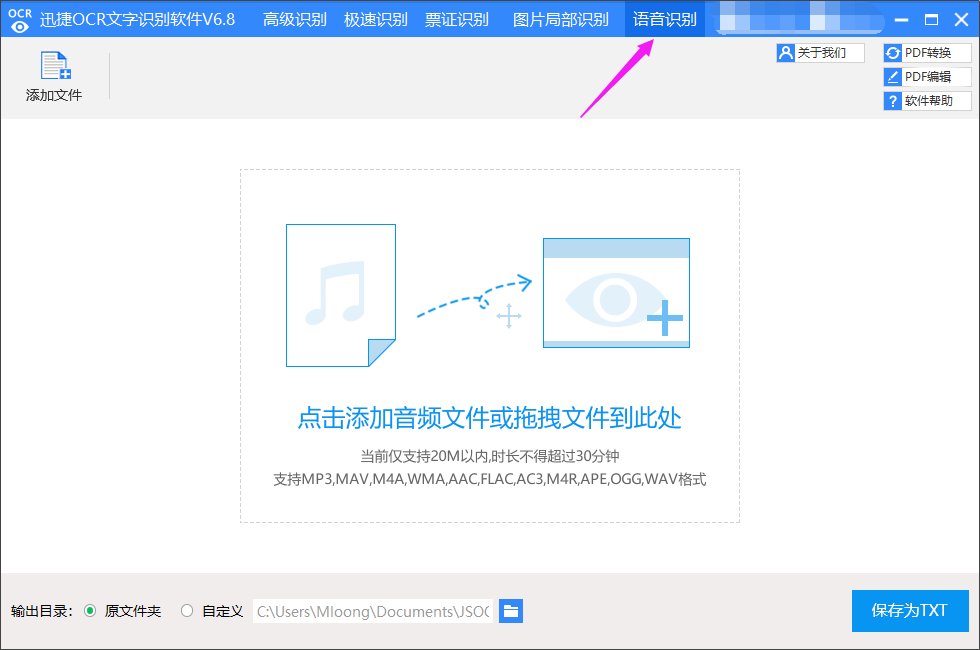The height and width of the screenshot is (650, 980).
Task: Switch to the 高级识别 tab
Action: point(293,18)
